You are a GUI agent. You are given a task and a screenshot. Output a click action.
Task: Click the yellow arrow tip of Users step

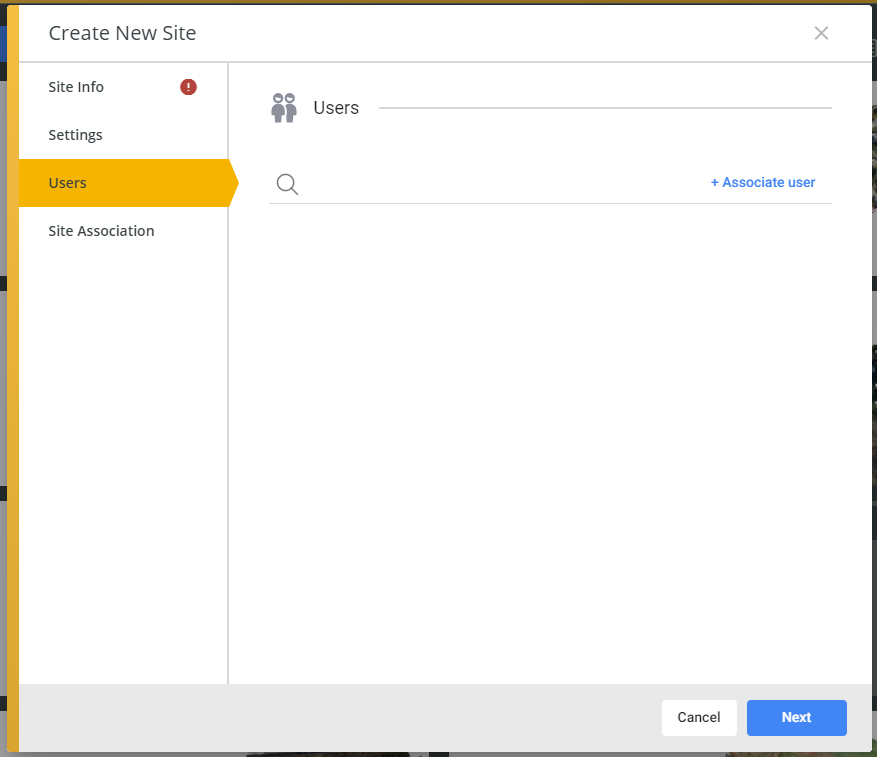point(233,183)
